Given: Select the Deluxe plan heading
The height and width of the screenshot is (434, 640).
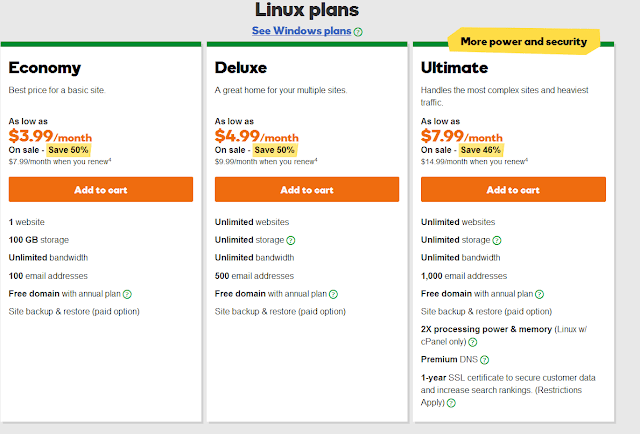Looking at the screenshot, I should click(241, 68).
